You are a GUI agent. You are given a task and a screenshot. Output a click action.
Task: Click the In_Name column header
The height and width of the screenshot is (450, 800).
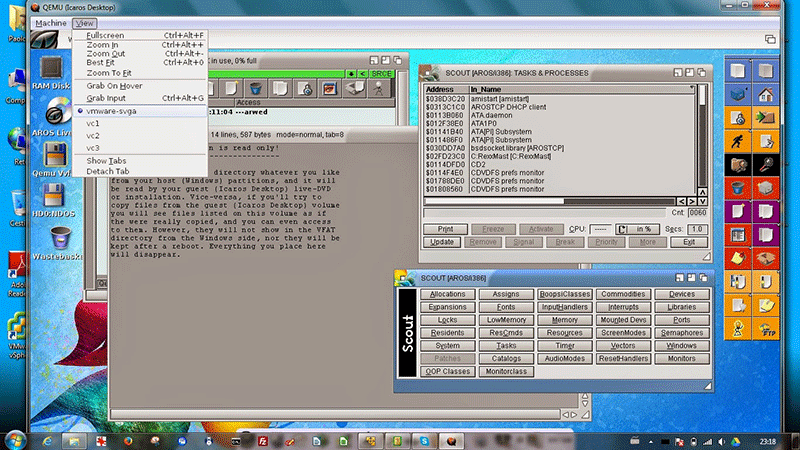[x=581, y=89]
